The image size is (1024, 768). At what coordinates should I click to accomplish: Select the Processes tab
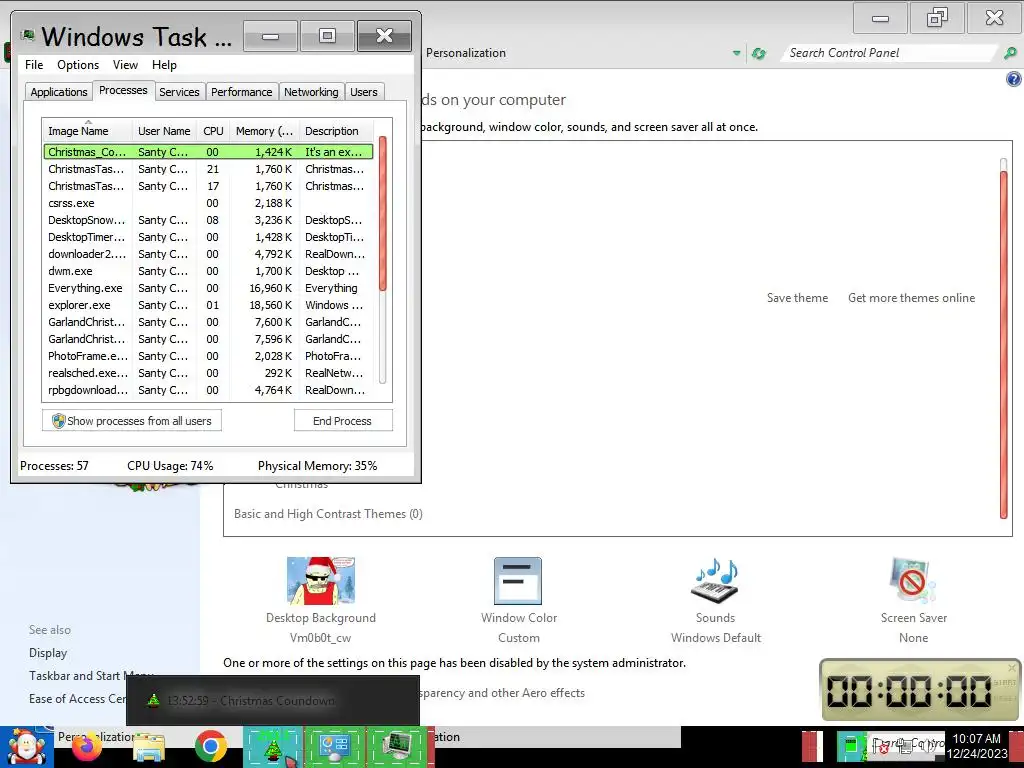coord(123,90)
